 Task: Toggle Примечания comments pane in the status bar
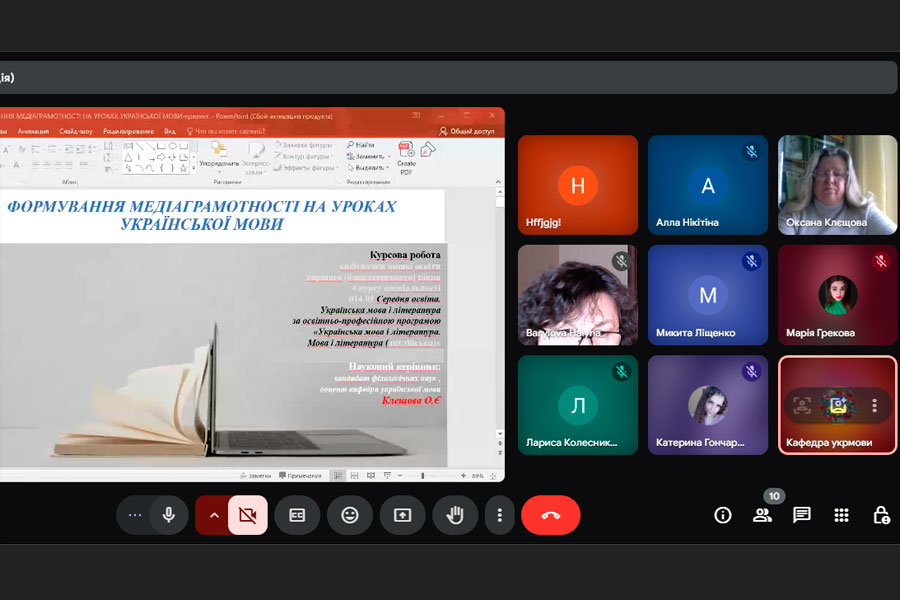(300, 475)
